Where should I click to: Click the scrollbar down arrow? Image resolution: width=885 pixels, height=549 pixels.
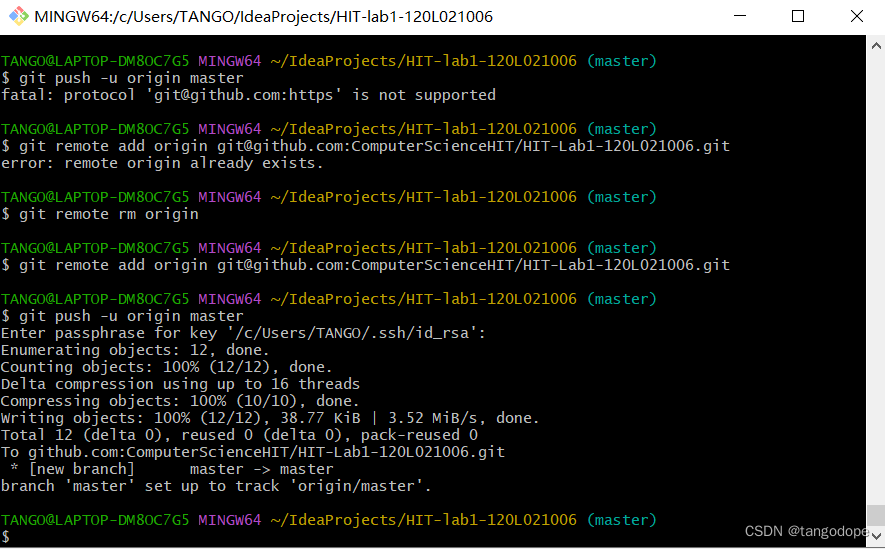click(x=875, y=535)
